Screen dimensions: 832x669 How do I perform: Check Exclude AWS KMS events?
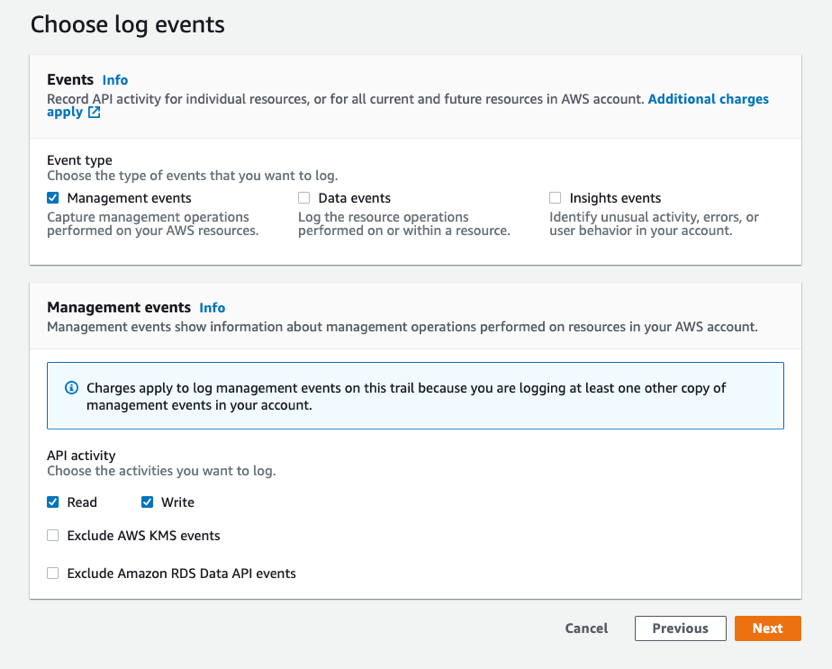[52, 535]
